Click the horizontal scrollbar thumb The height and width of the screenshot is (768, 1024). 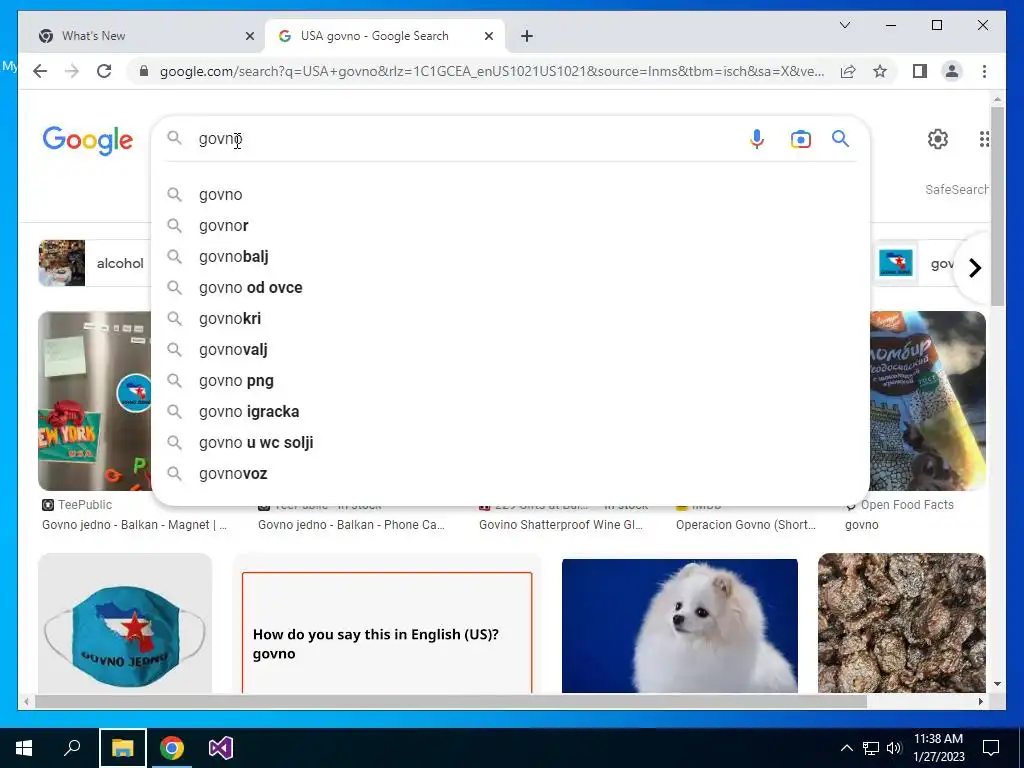(x=451, y=701)
